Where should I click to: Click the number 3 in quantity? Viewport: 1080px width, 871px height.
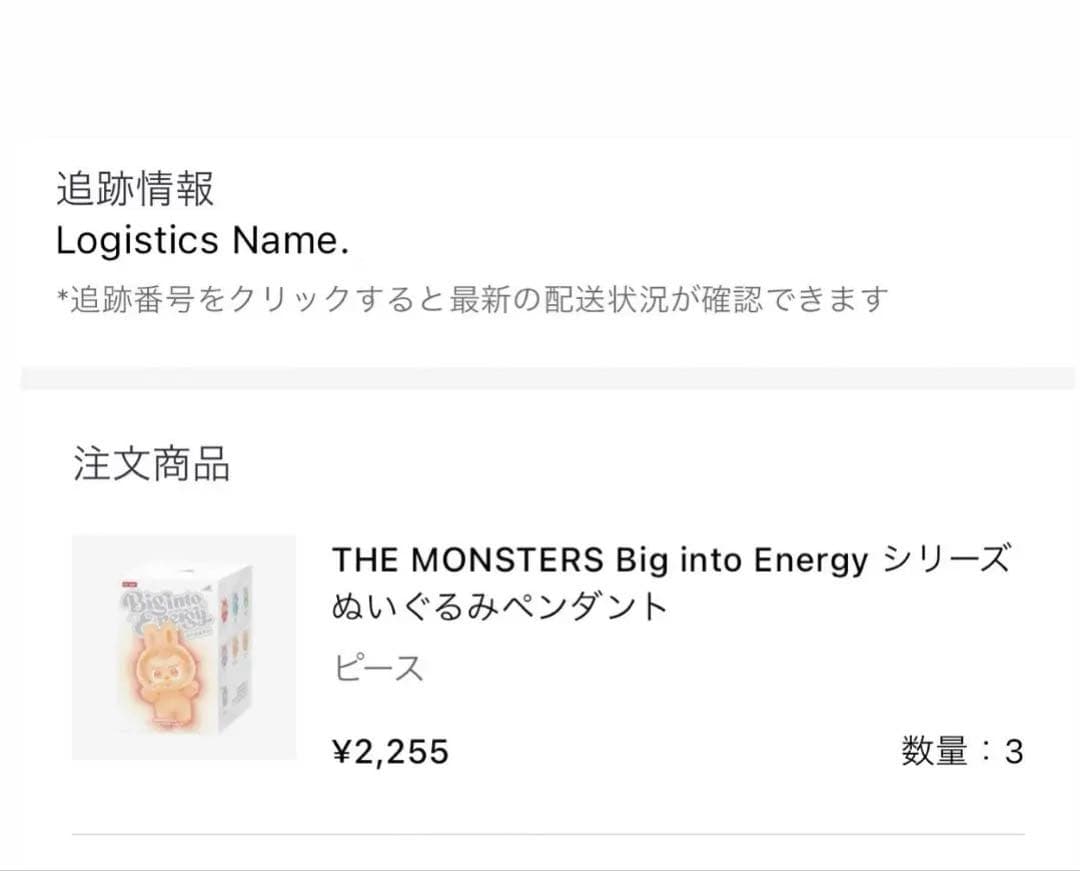pyautogui.click(x=1014, y=752)
